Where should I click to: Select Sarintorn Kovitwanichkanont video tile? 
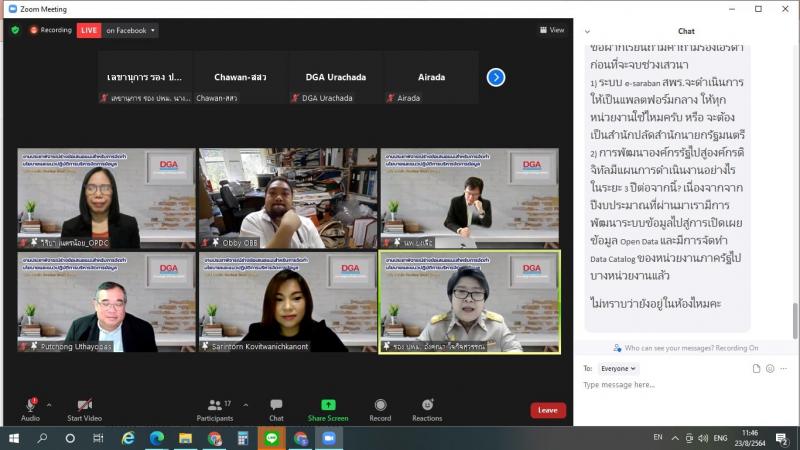288,302
